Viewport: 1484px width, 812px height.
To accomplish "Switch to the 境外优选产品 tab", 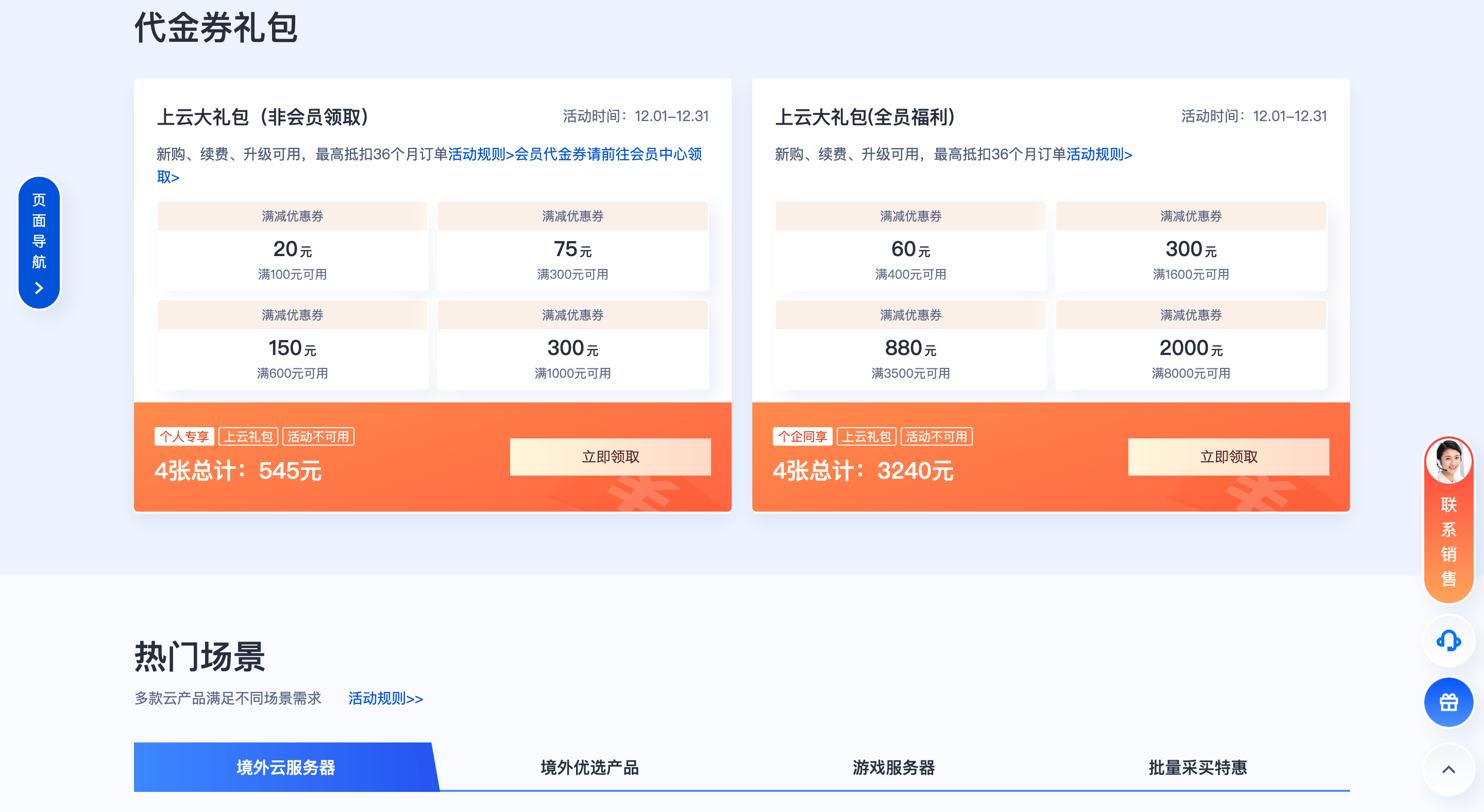I will click(589, 767).
